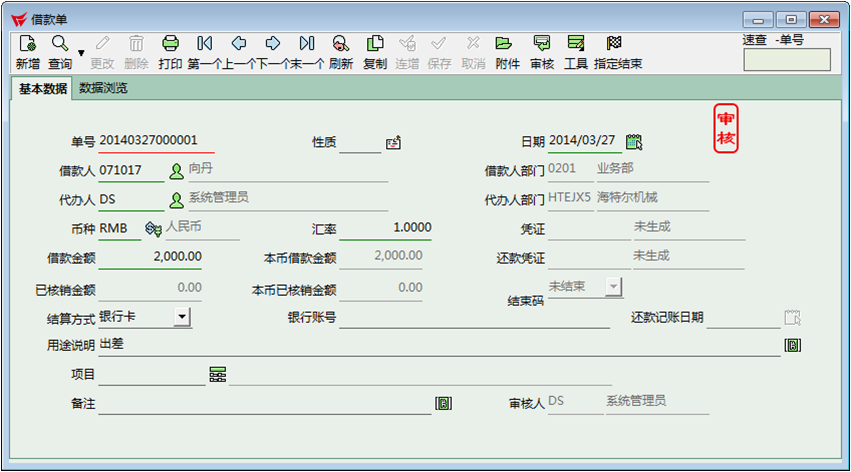851x472 pixels.
Task: Click the 刷新 (Refresh) toolbar icon
Action: (x=340, y=44)
